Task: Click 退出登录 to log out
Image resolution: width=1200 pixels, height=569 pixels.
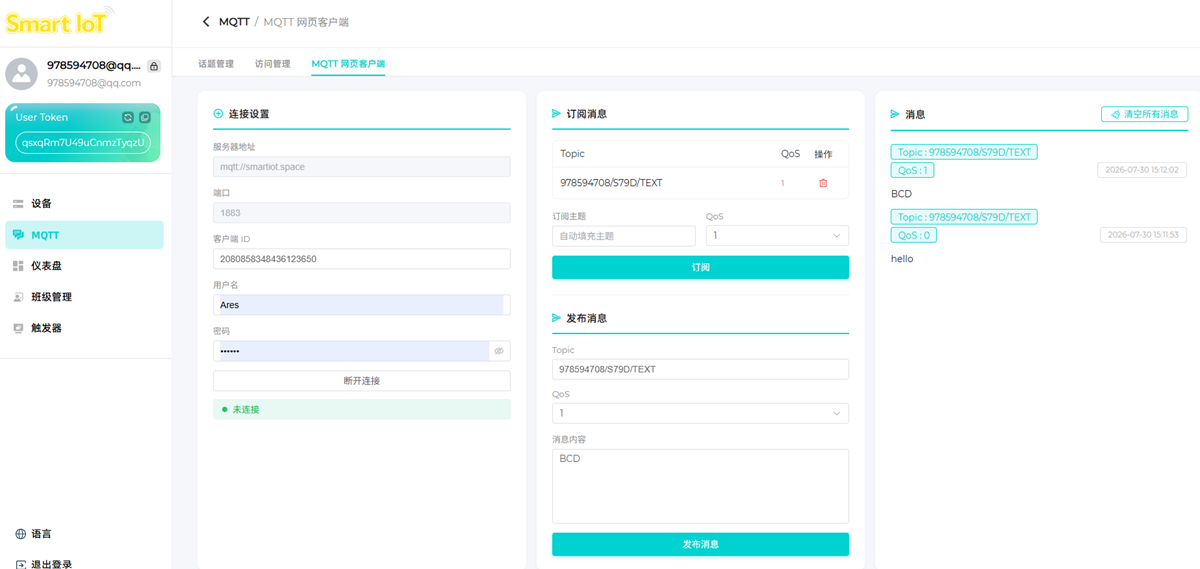Action: [x=43, y=564]
